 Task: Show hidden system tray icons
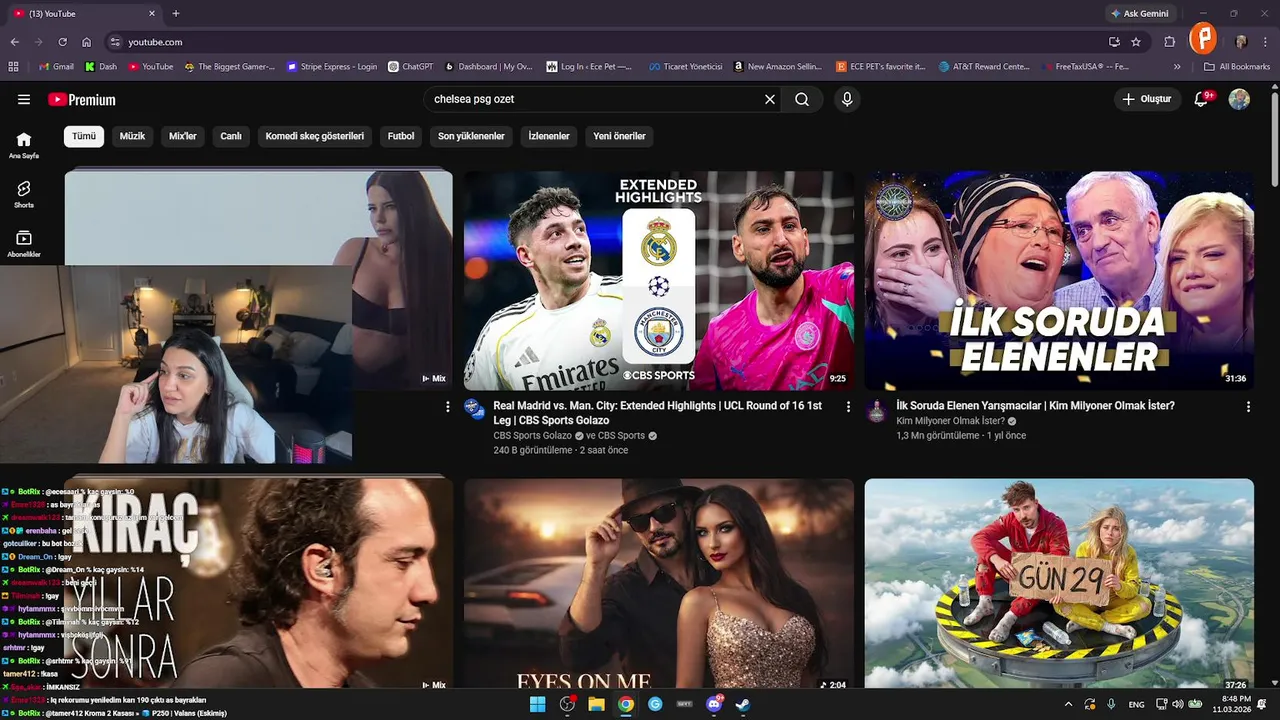coord(1068,704)
